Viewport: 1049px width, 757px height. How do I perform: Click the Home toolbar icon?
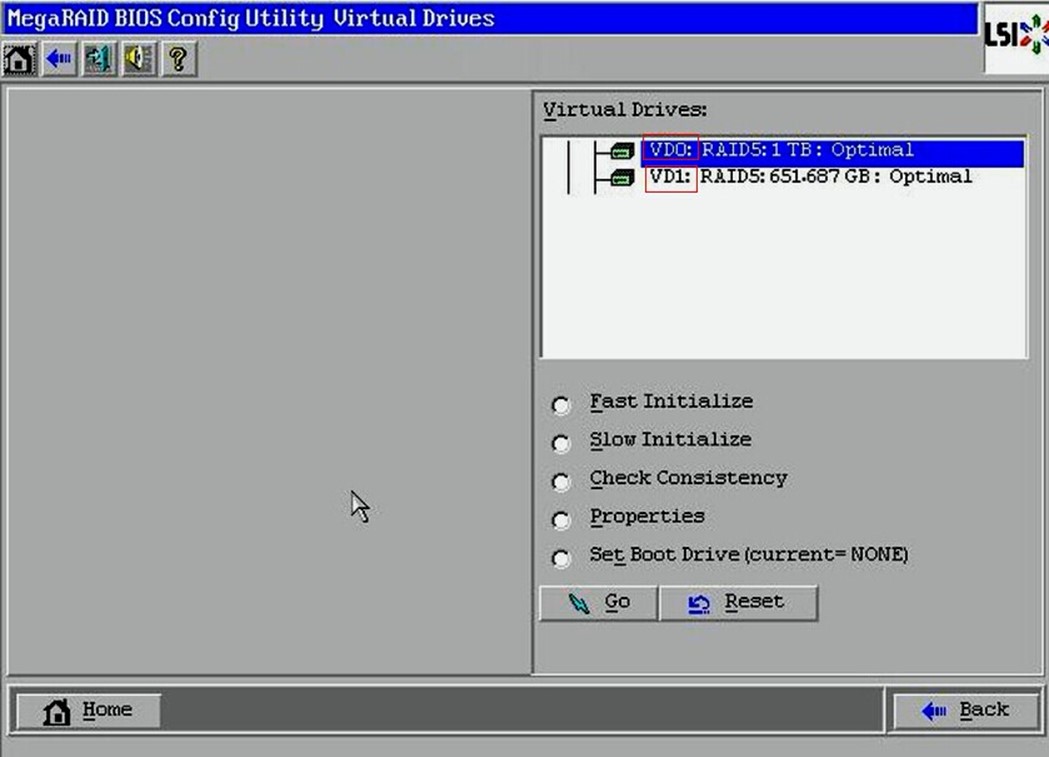click(x=19, y=60)
